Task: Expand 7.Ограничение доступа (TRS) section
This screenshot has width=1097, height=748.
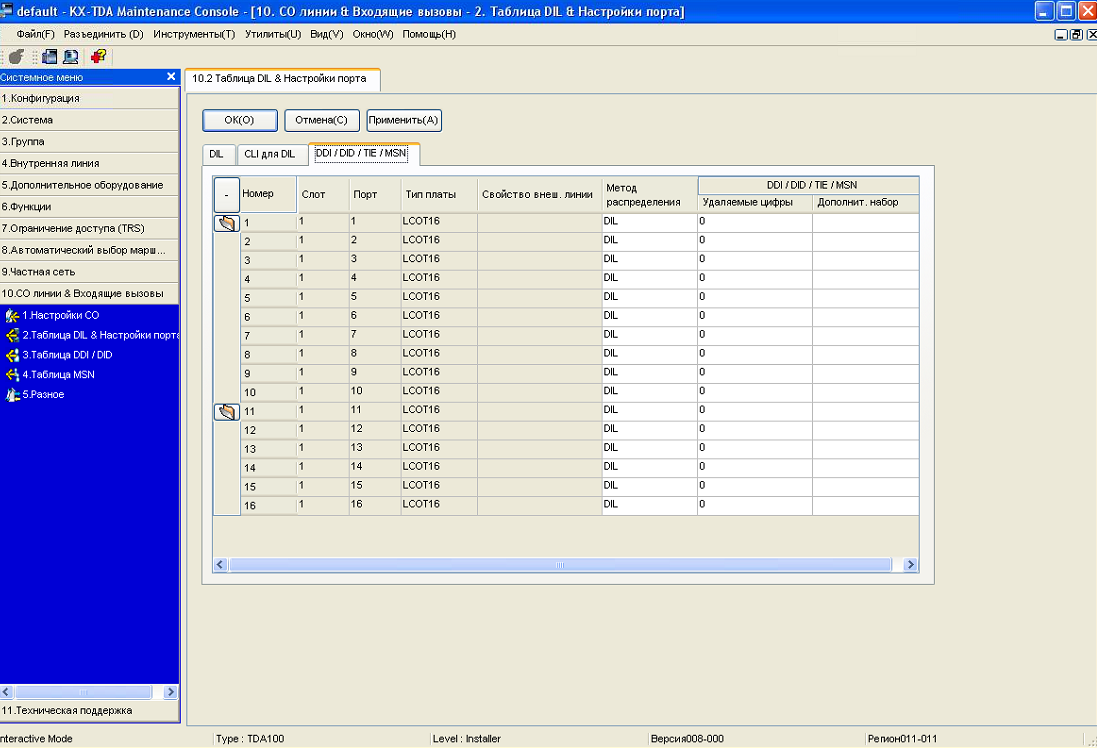Action: [x=90, y=228]
